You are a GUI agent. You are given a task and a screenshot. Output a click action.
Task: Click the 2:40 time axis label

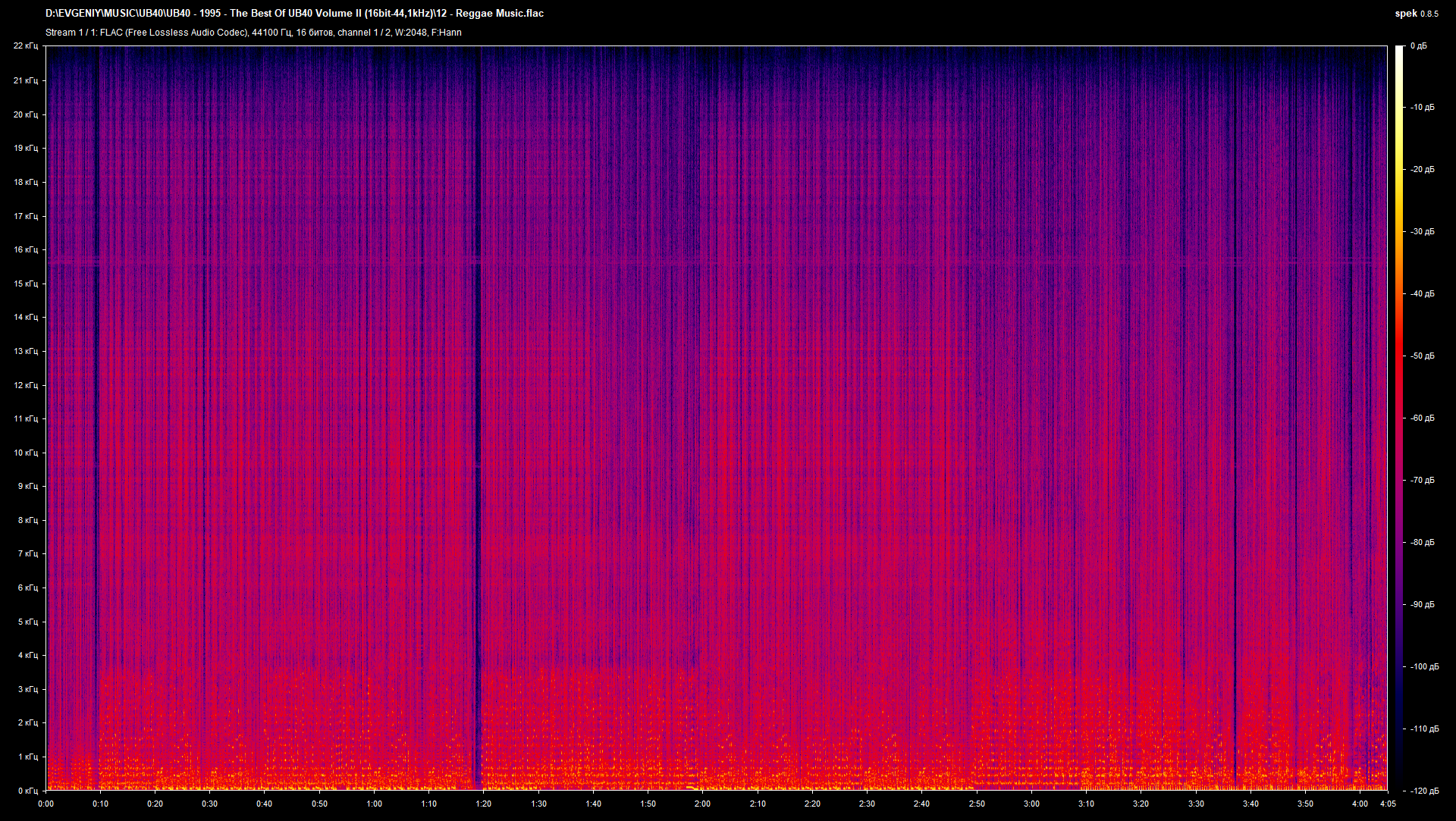click(921, 804)
